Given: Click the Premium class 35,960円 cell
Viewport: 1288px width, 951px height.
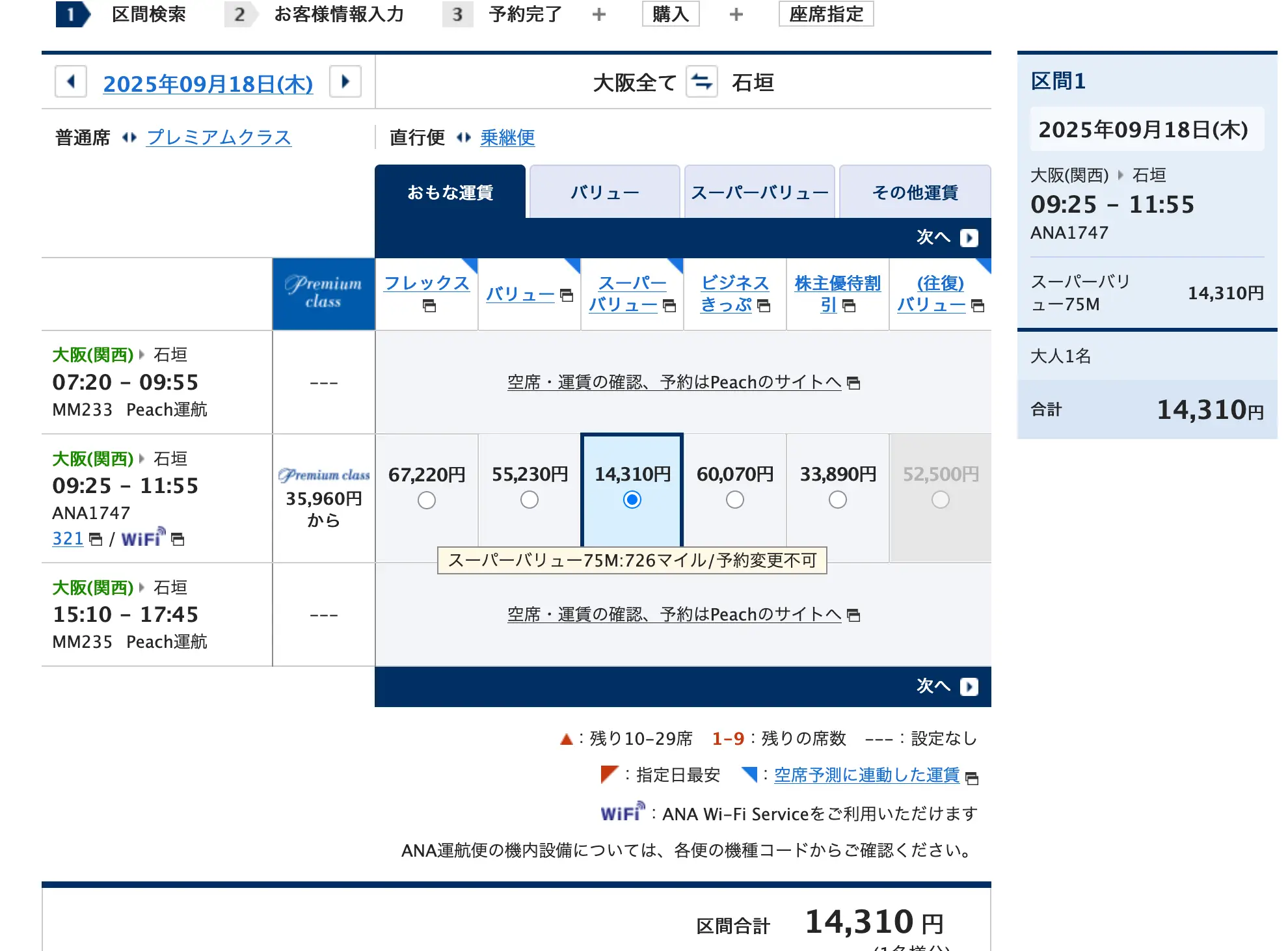Looking at the screenshot, I should point(324,498).
